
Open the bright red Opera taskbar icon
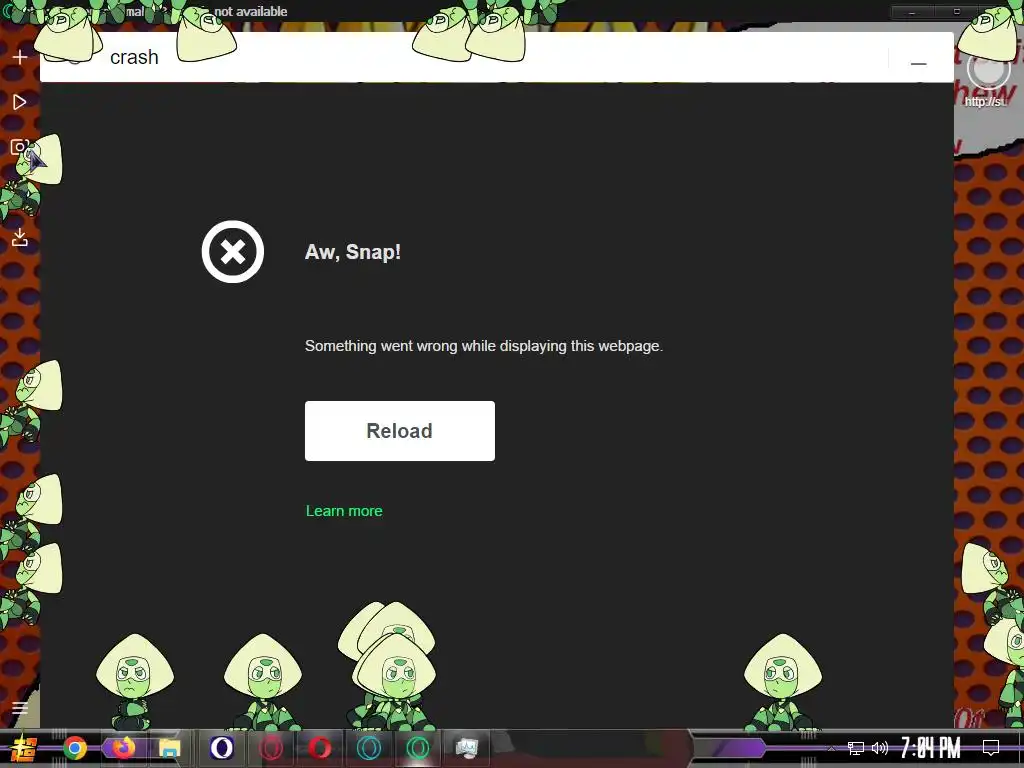click(320, 748)
